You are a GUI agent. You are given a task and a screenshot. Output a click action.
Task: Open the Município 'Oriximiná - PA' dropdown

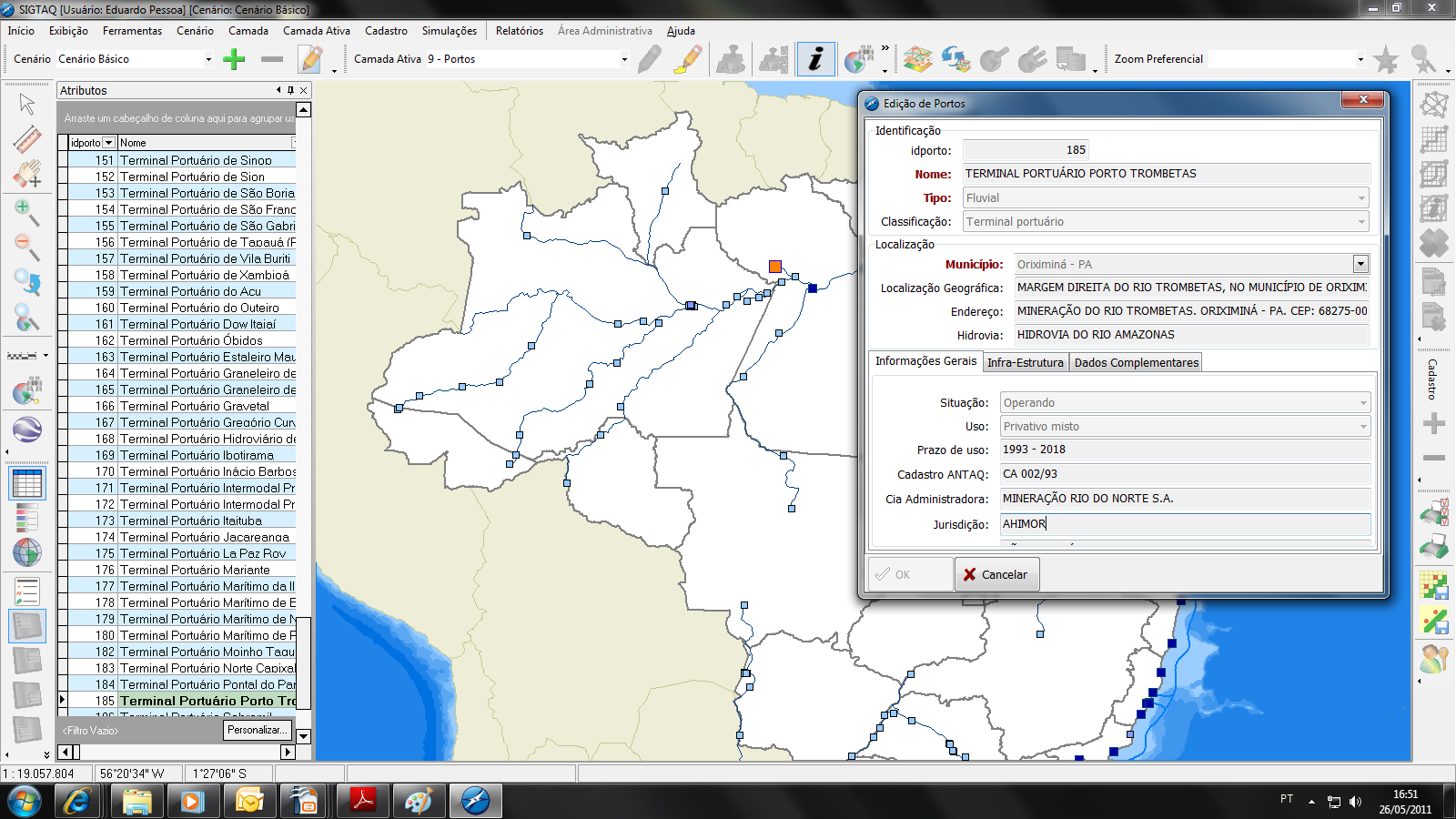1360,264
